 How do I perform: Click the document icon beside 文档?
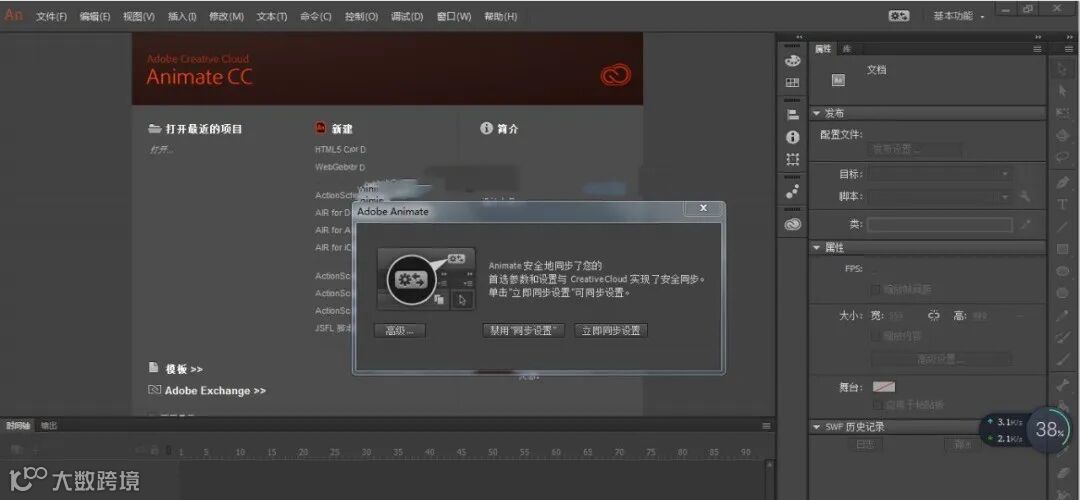coord(838,81)
